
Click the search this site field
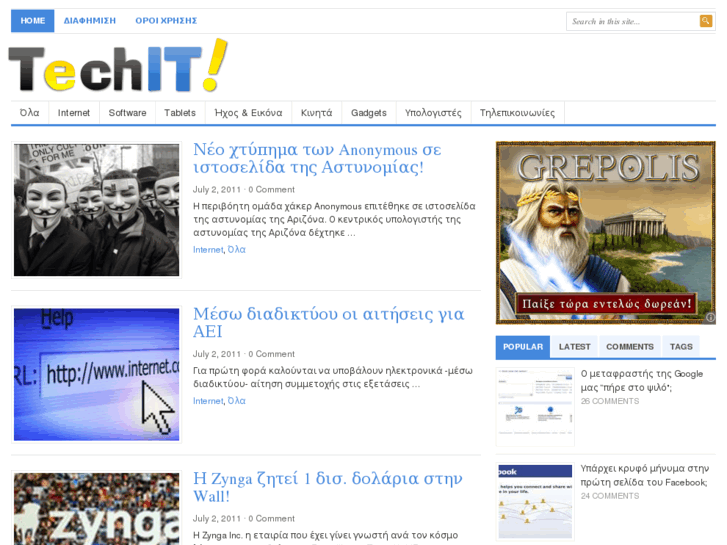click(x=632, y=21)
